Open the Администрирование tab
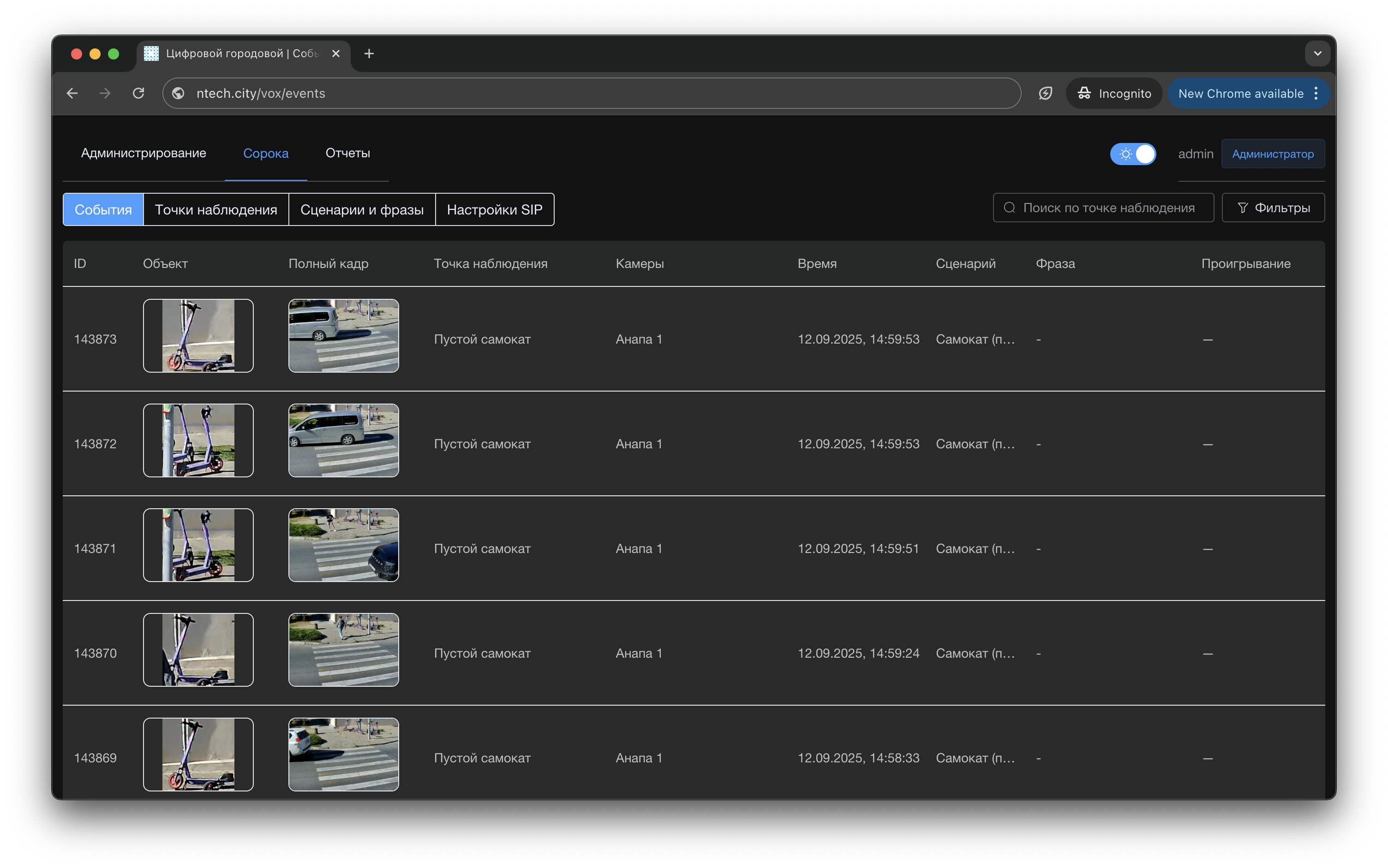Viewport: 1388px width, 868px height. point(144,153)
